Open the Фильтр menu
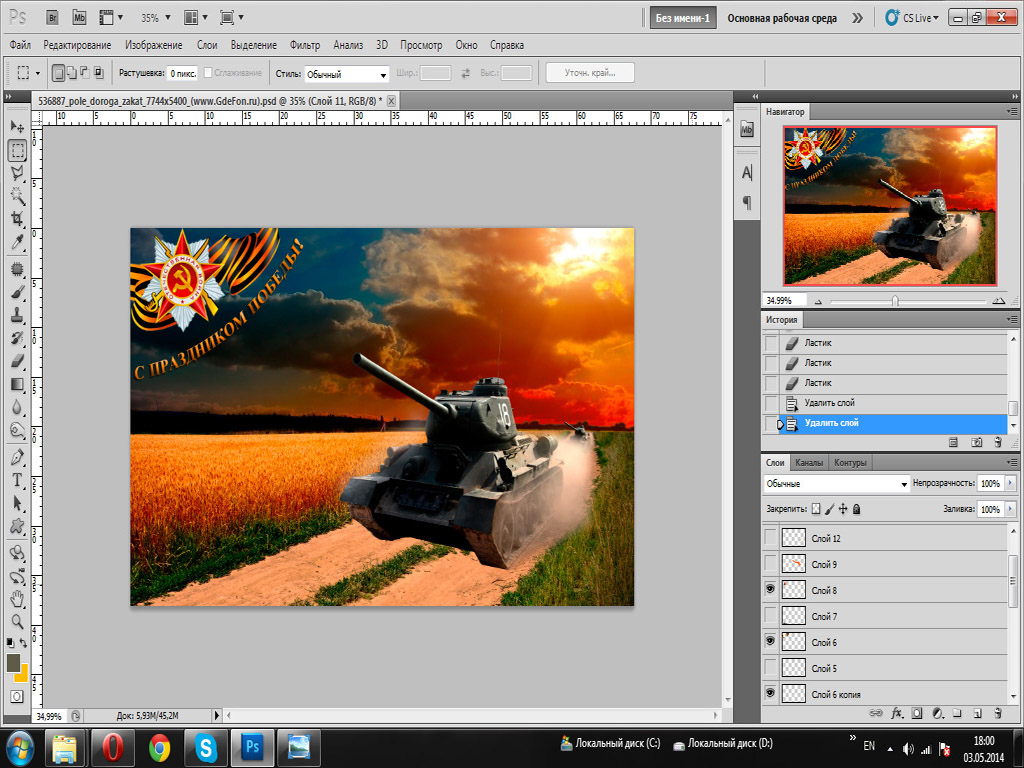The width and height of the screenshot is (1024, 768). pos(304,45)
